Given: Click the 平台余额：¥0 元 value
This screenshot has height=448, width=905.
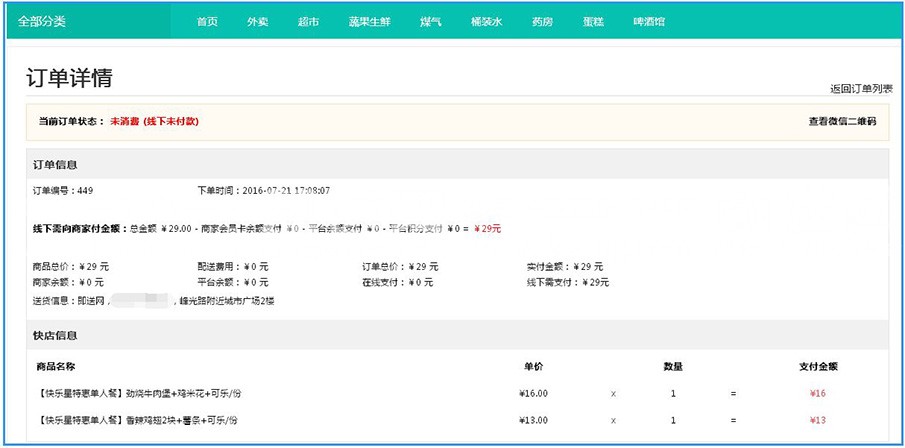Looking at the screenshot, I should click(233, 282).
